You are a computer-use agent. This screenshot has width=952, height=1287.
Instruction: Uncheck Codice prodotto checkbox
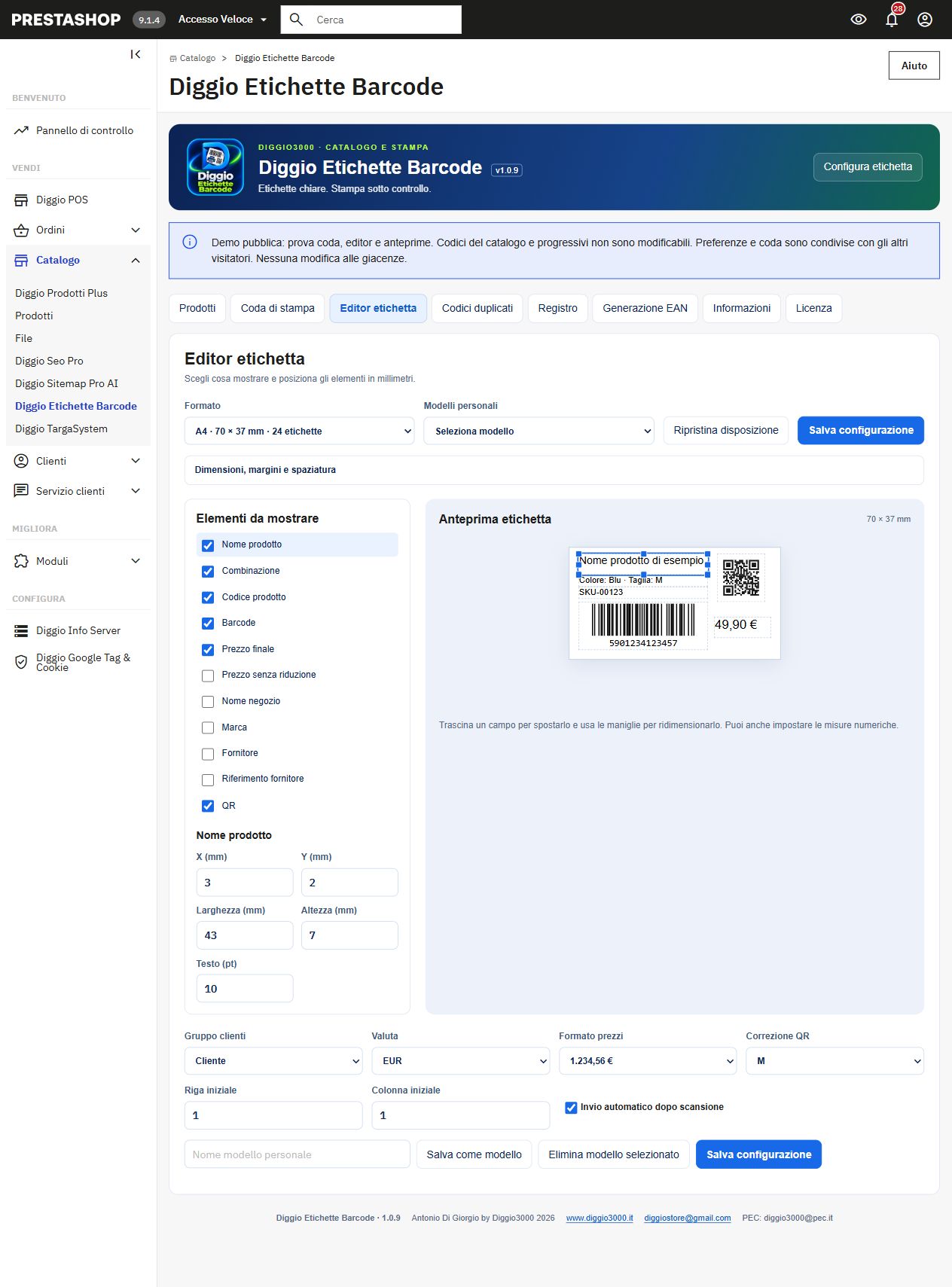pos(208,598)
